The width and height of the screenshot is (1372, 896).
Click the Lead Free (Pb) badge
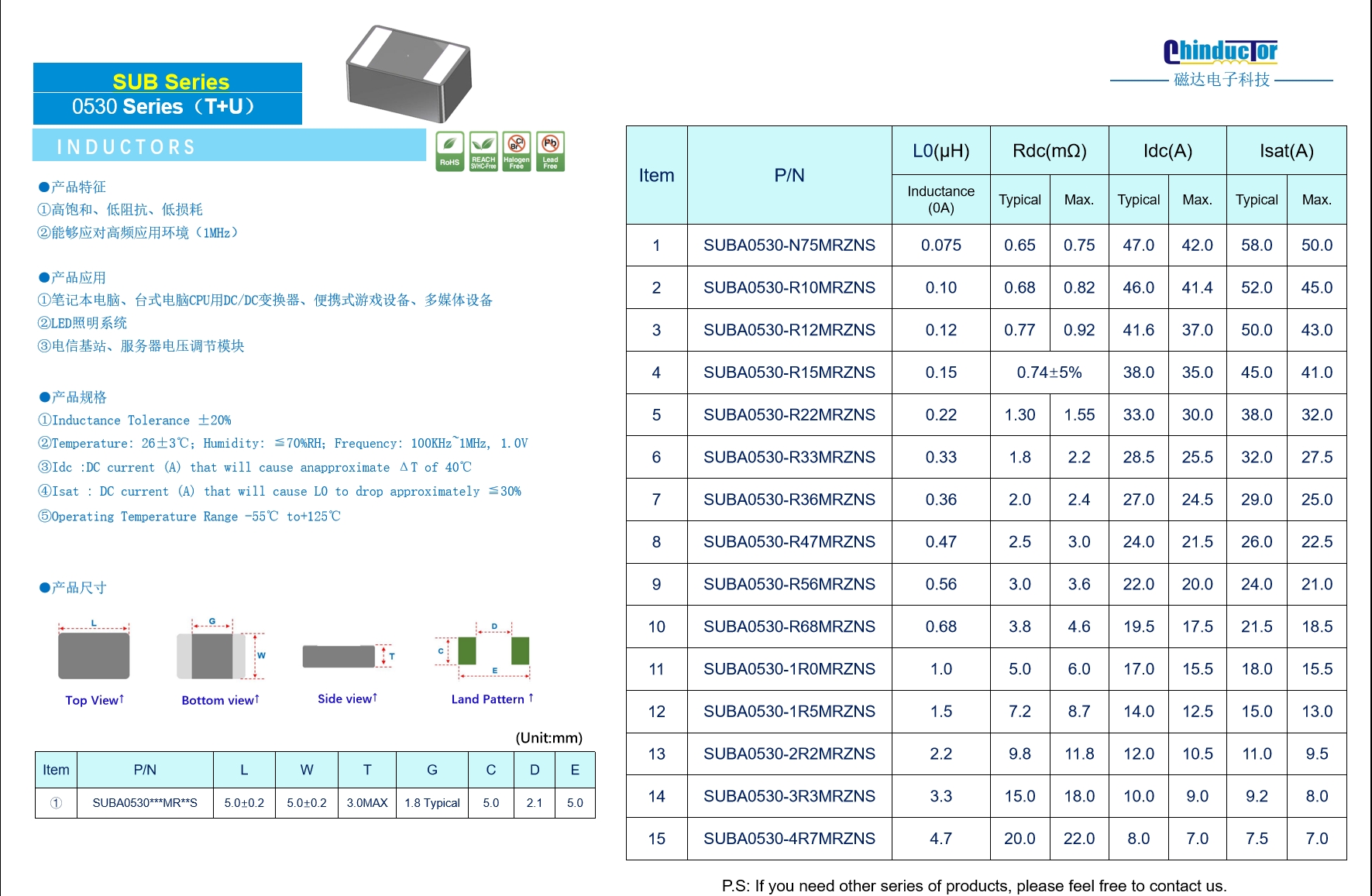click(550, 151)
